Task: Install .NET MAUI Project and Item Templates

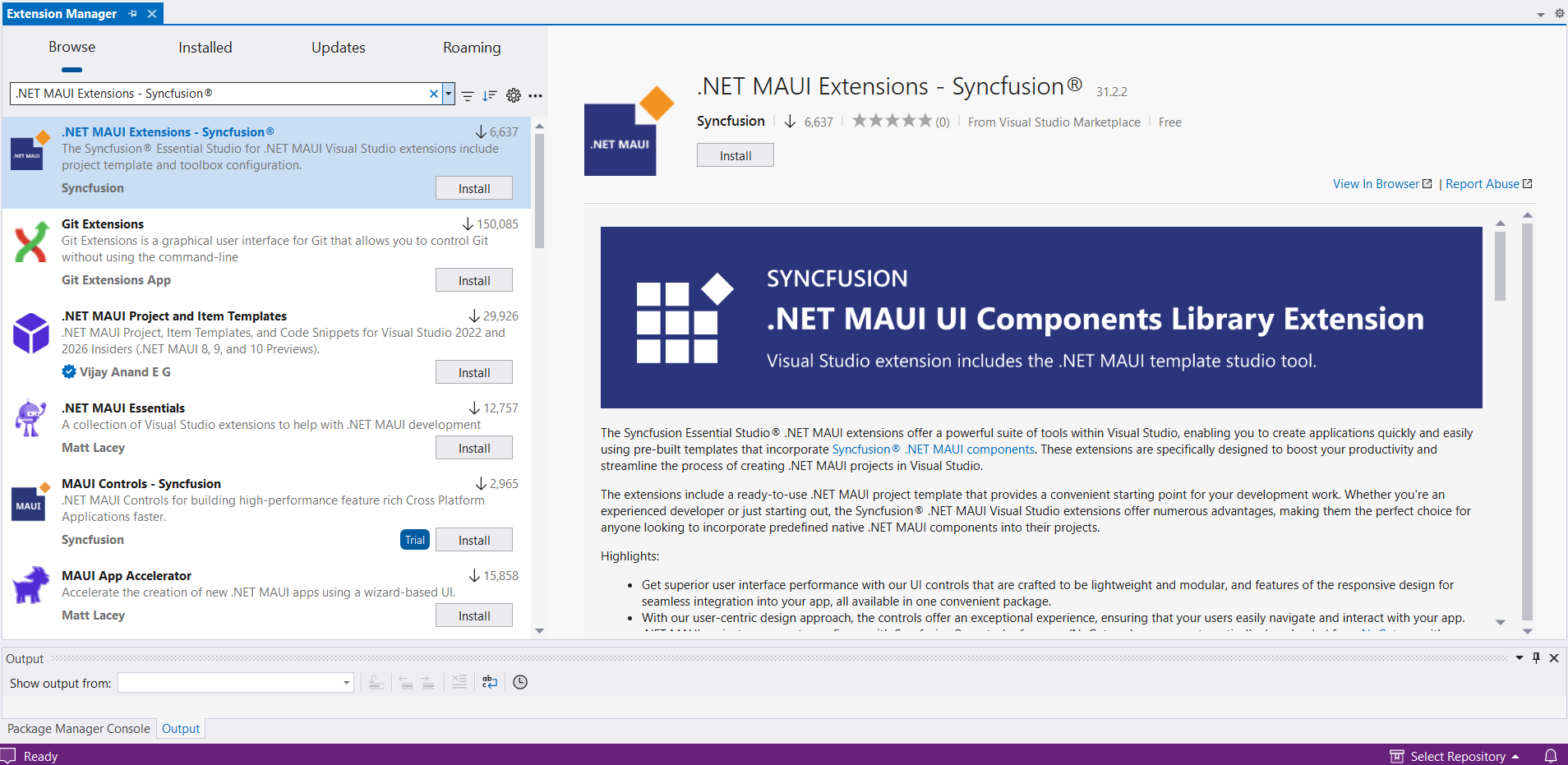Action: pyautogui.click(x=474, y=372)
